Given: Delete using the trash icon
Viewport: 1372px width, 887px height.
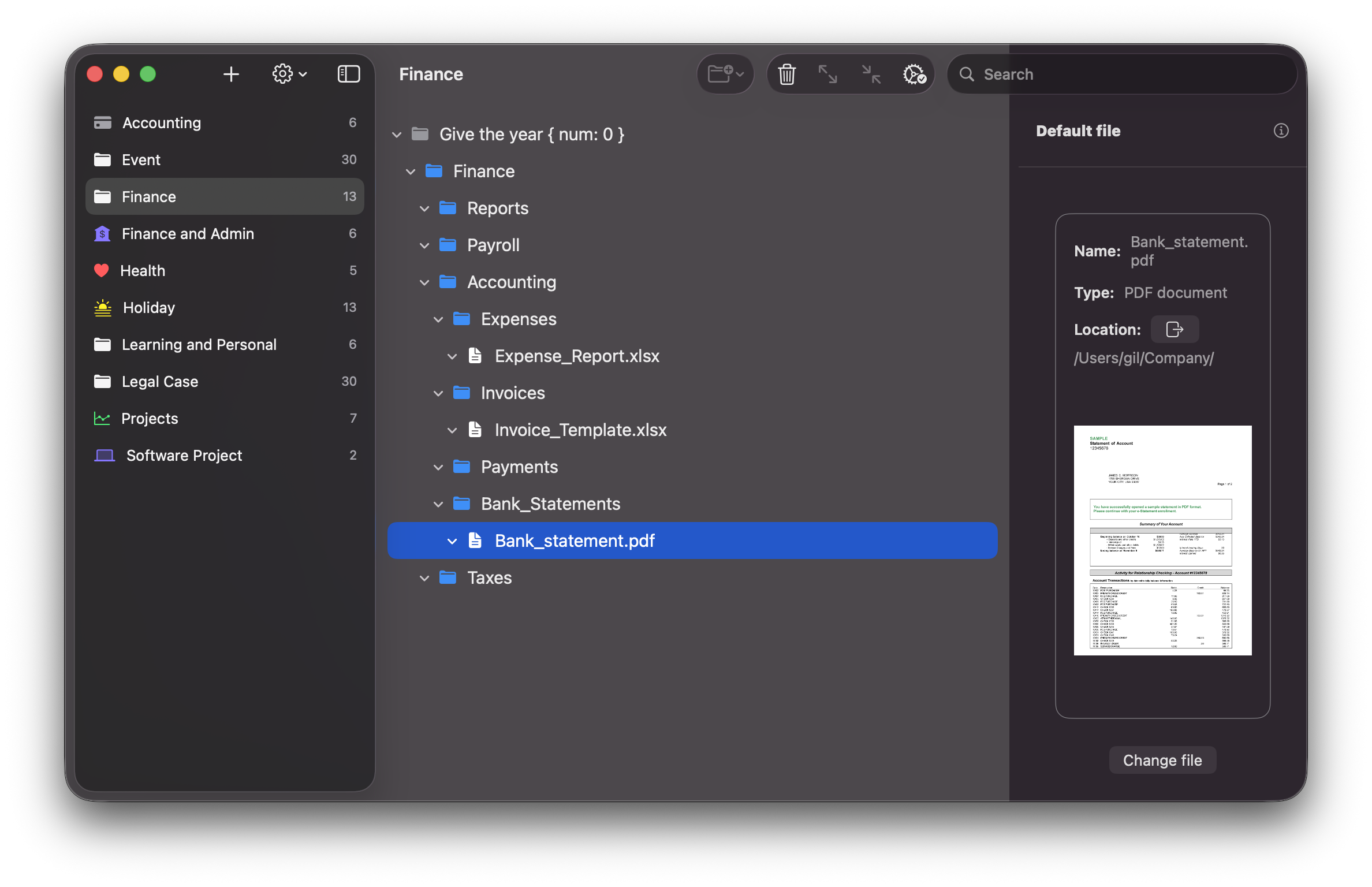Looking at the screenshot, I should coord(786,74).
